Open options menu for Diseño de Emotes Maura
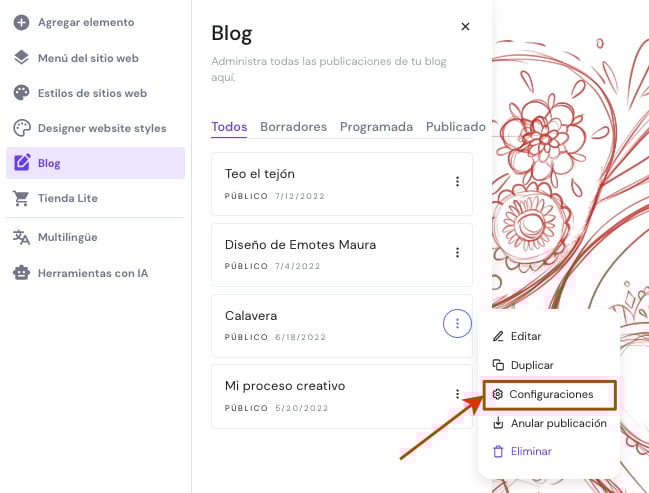649x493 pixels. tap(457, 253)
